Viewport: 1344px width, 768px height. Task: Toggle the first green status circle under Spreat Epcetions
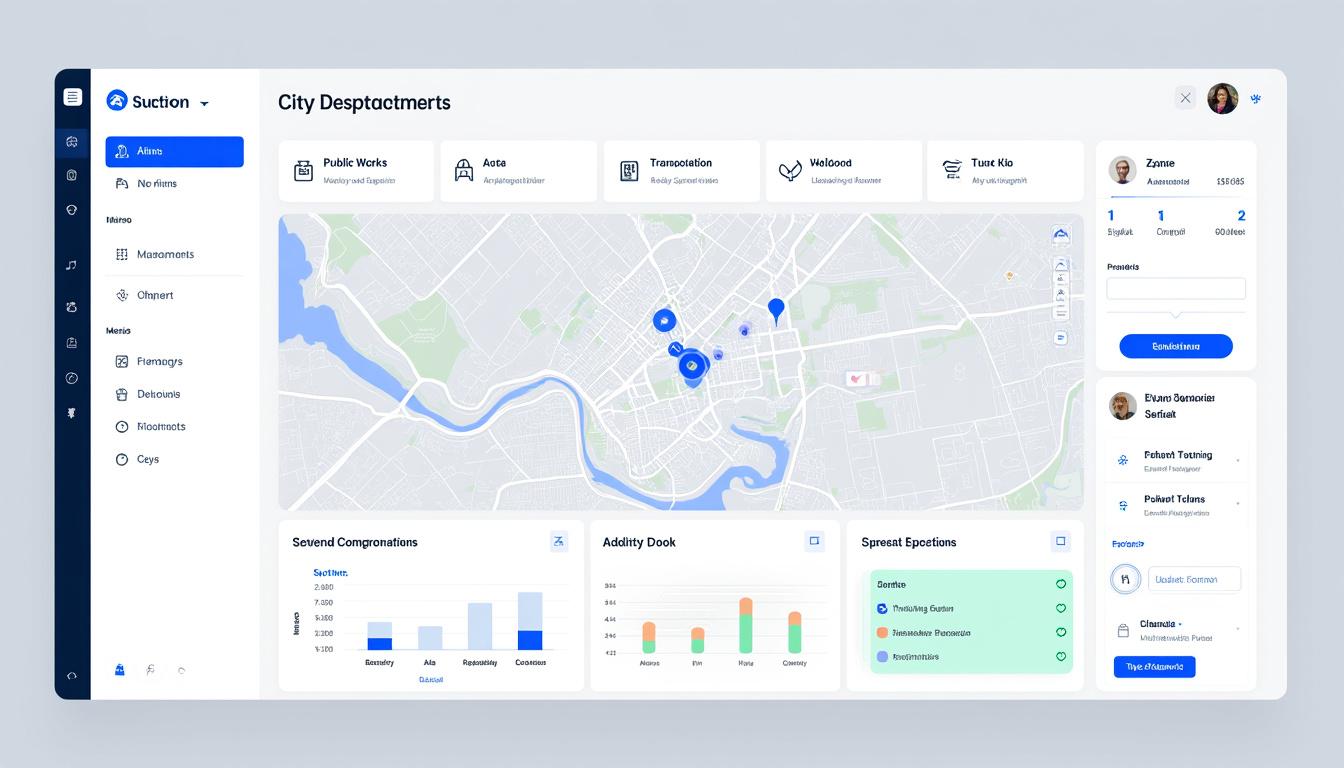(x=1061, y=584)
